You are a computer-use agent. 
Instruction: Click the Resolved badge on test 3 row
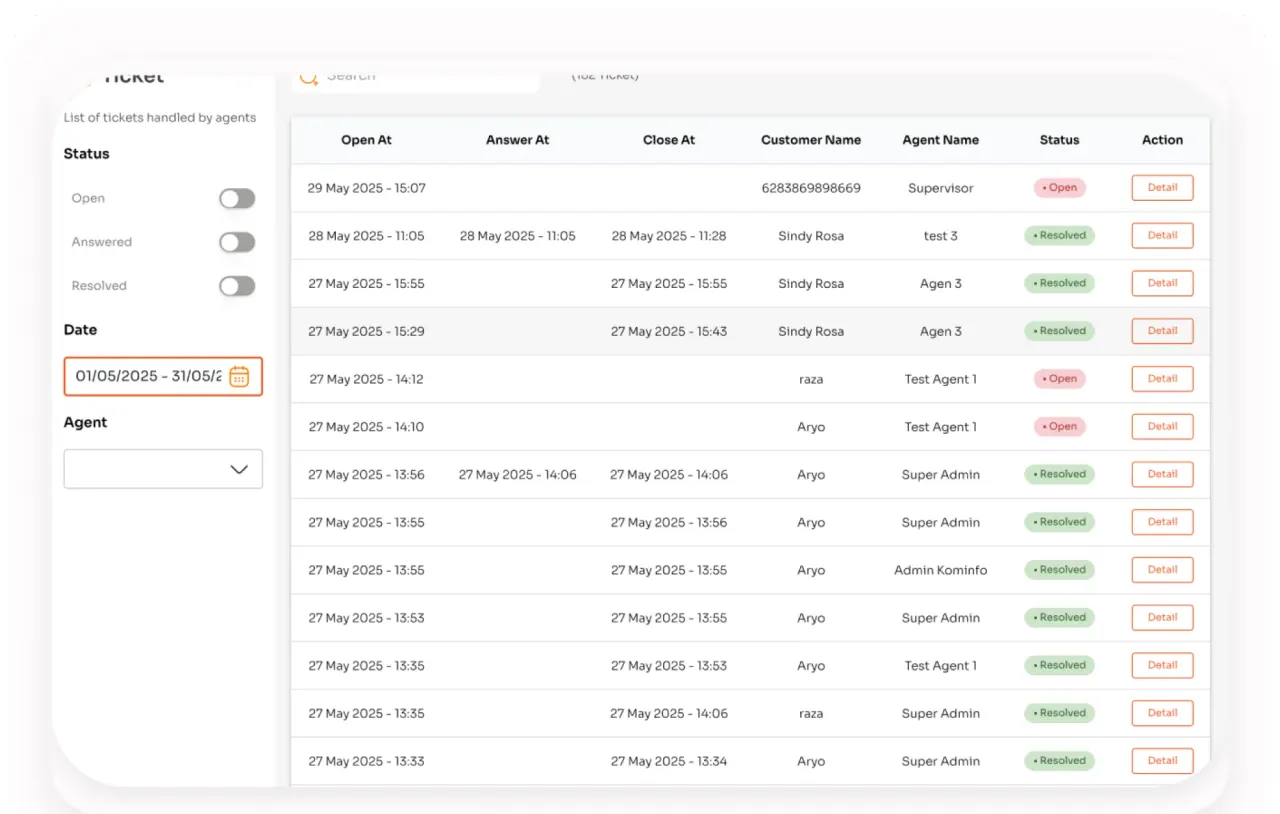click(1059, 236)
